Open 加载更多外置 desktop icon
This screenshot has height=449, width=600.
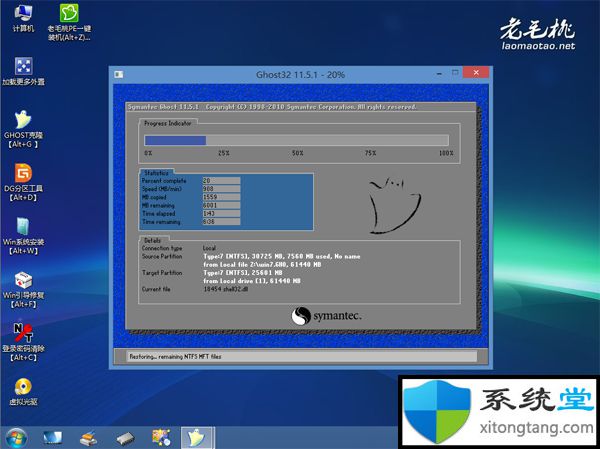click(x=23, y=71)
